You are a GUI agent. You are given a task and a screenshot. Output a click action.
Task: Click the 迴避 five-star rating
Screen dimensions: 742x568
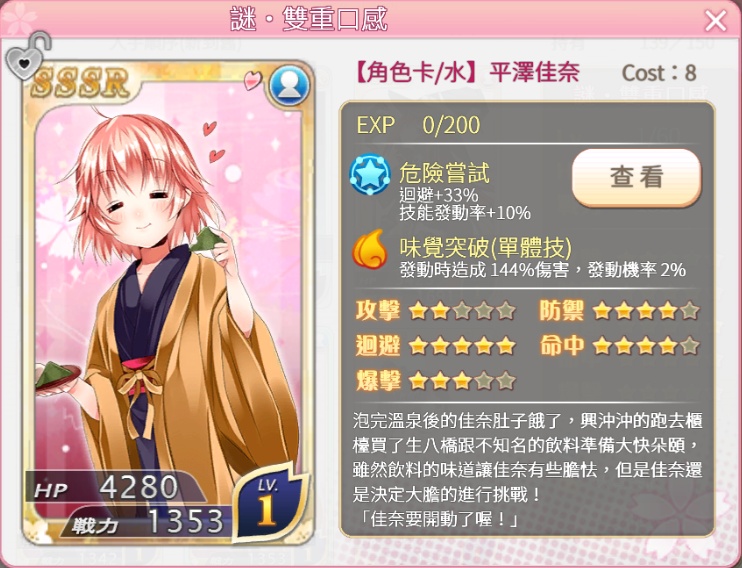462,346
